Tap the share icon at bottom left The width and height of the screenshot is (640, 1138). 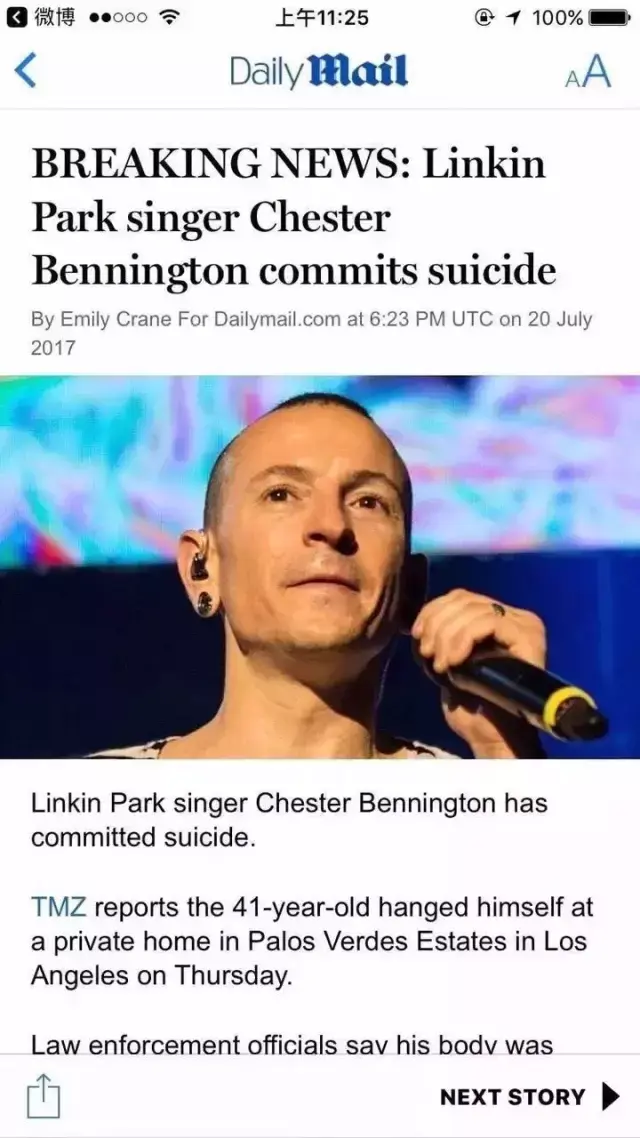43,1096
